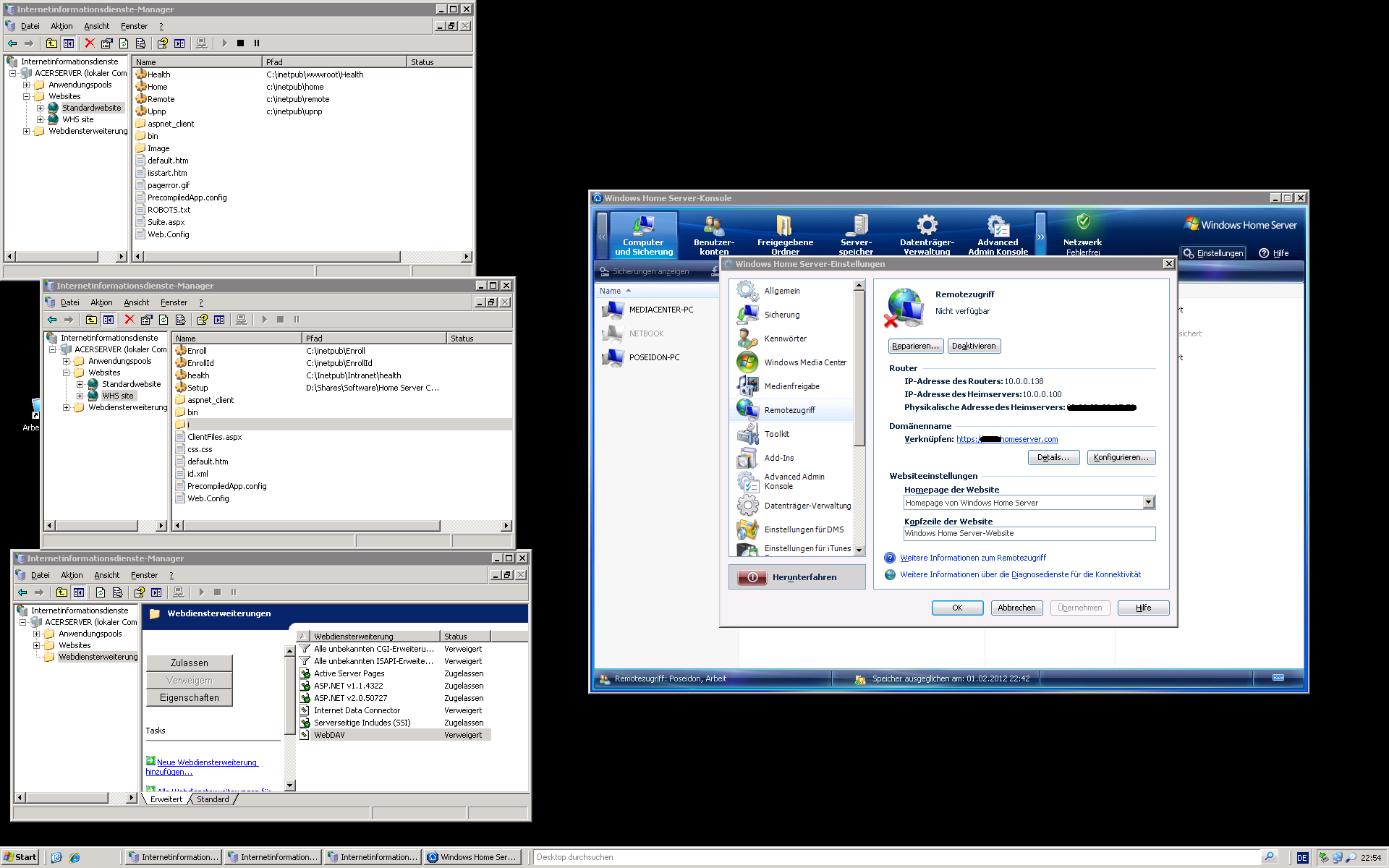Open Datenträger-Verwaltung toolbar tab
Viewport: 1389px width, 868px height.
pyautogui.click(x=927, y=234)
